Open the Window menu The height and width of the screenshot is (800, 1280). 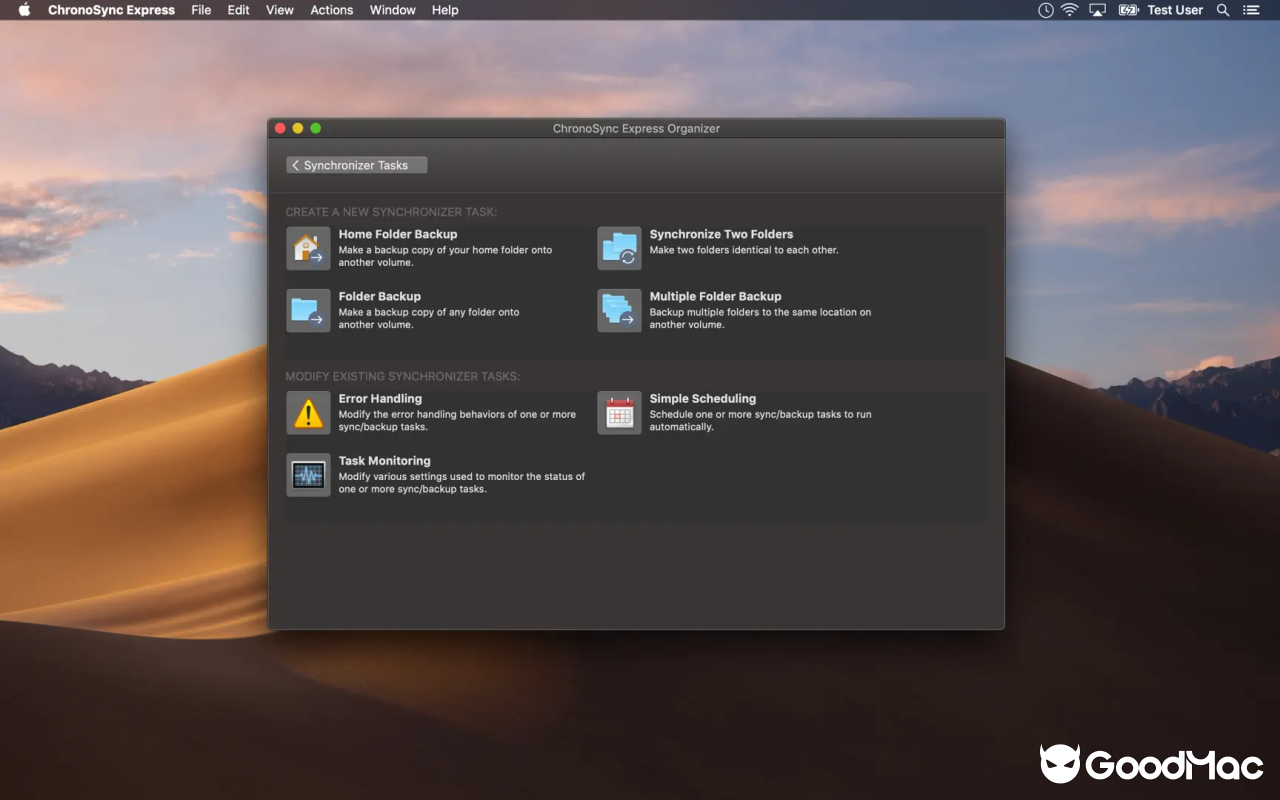[392, 10]
